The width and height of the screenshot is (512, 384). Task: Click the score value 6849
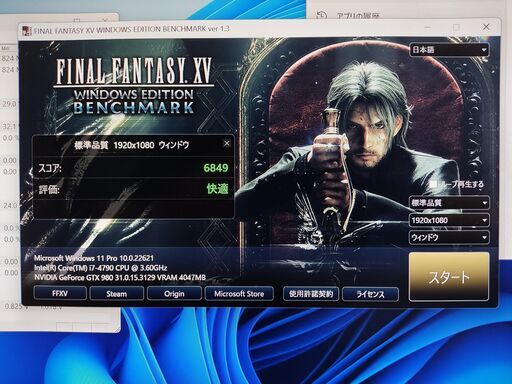point(216,168)
